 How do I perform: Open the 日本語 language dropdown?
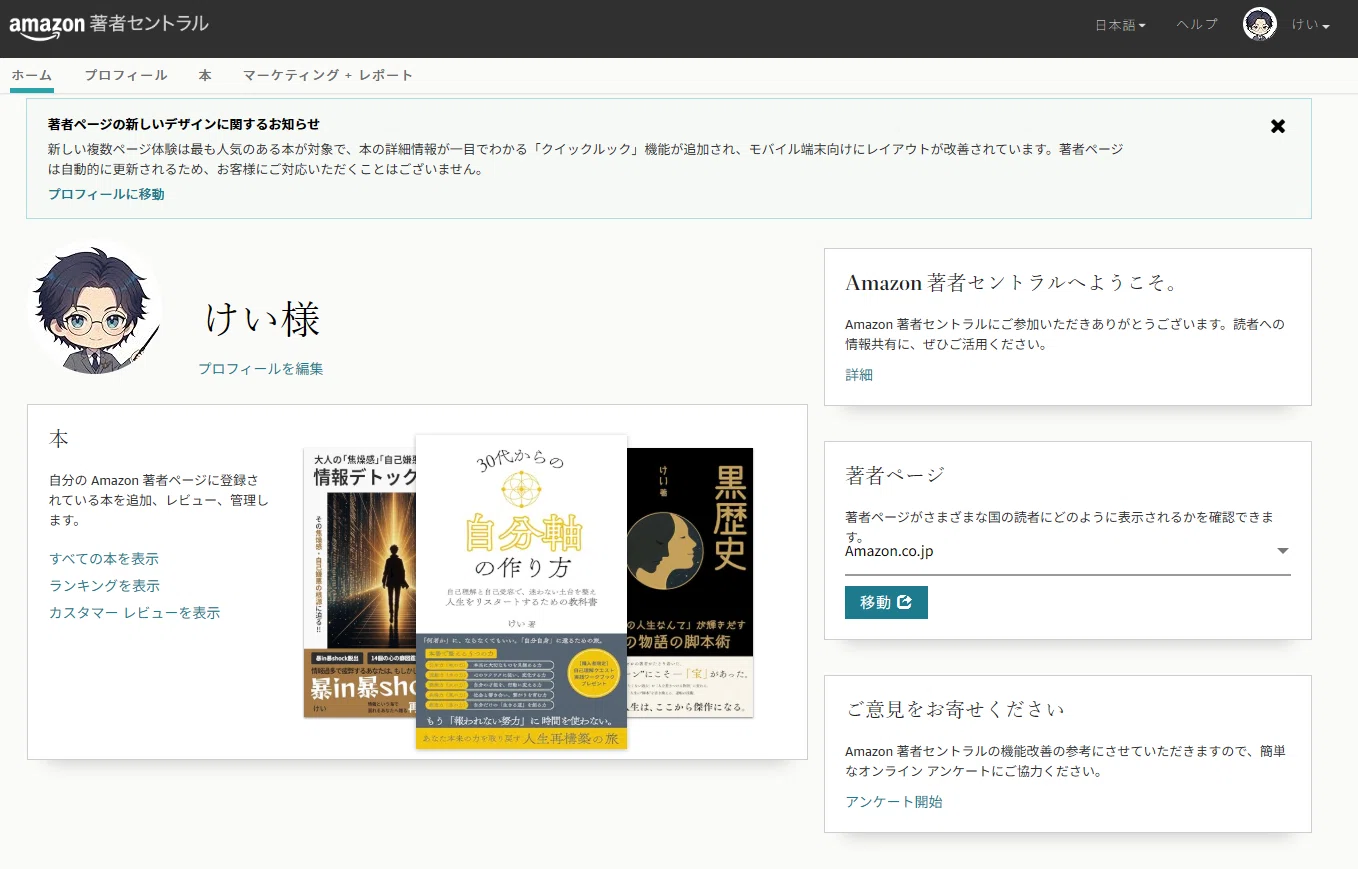(1120, 25)
